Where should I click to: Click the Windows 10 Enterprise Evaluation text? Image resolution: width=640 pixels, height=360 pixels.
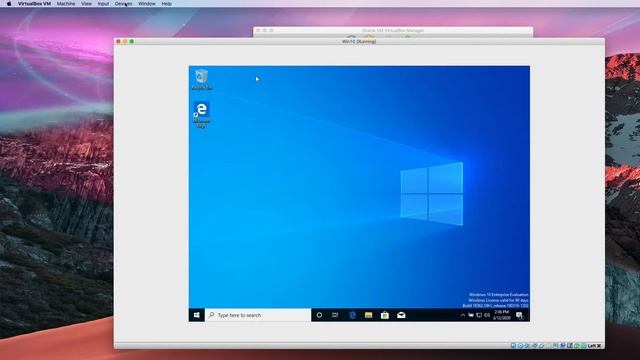pyautogui.click(x=498, y=295)
